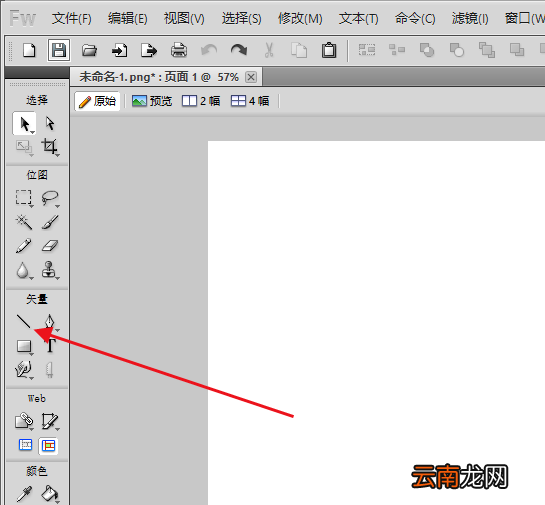Switch to the 预览 view
Image resolution: width=545 pixels, height=505 pixels.
pos(152,101)
